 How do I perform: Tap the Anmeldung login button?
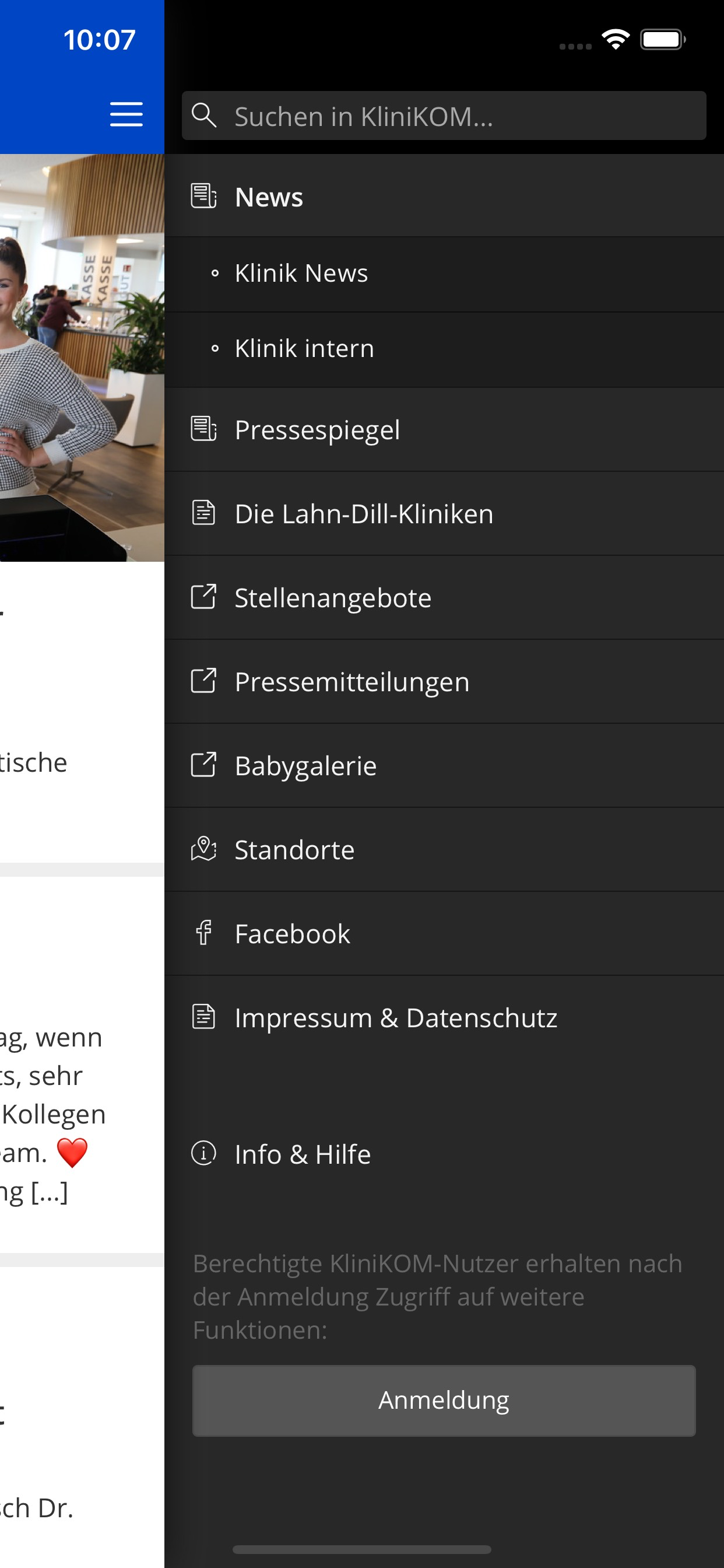(444, 1400)
